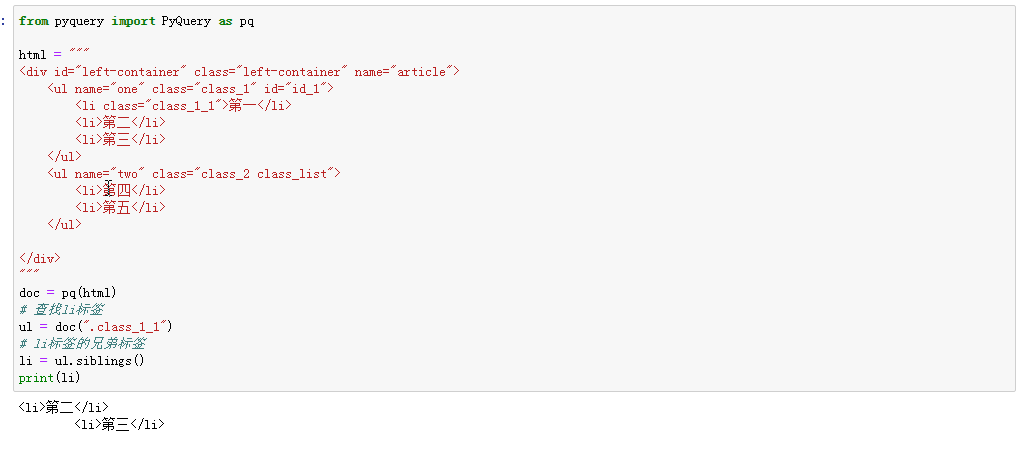Click the first output line <li>第二</li>
The image size is (1016, 455).
[64, 407]
